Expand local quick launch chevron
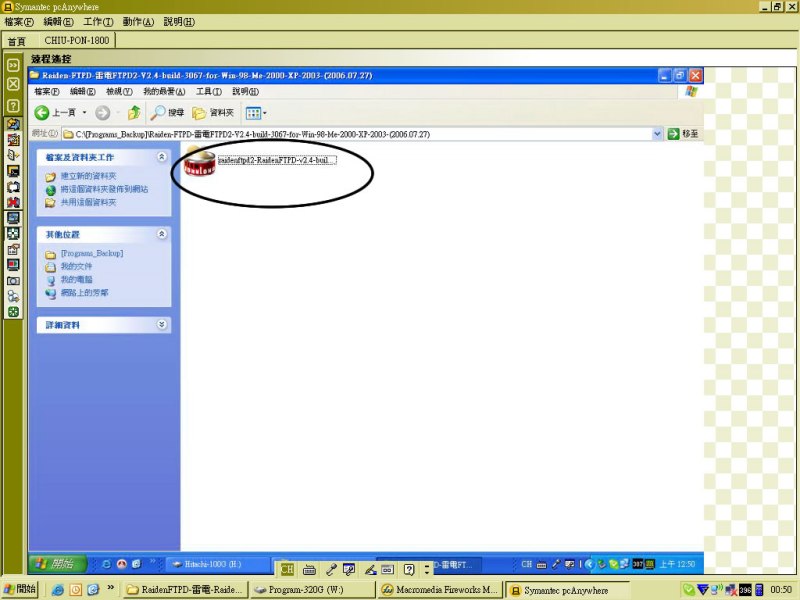The image size is (800, 600). [x=110, y=588]
